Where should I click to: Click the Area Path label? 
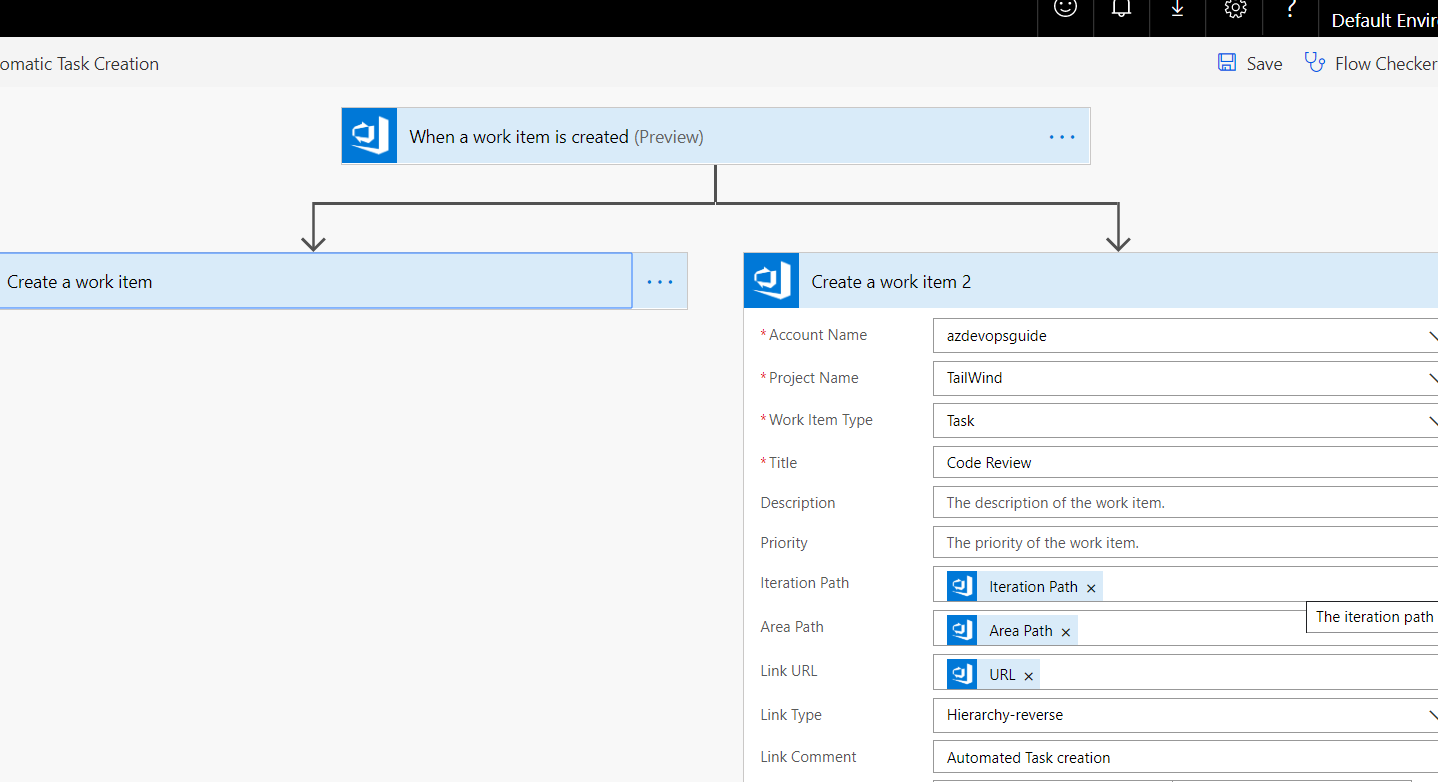pos(792,627)
